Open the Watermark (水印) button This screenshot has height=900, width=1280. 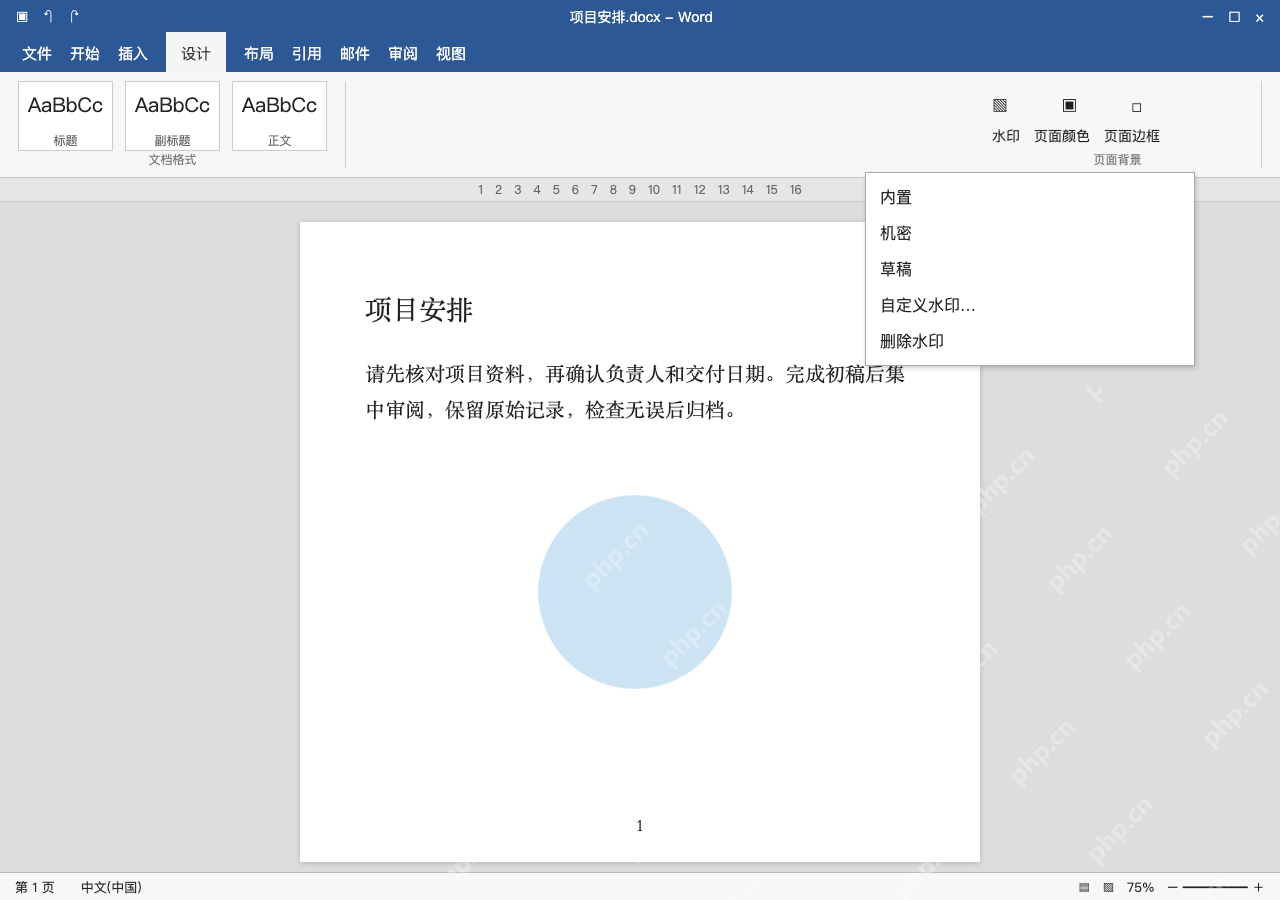coord(1005,120)
